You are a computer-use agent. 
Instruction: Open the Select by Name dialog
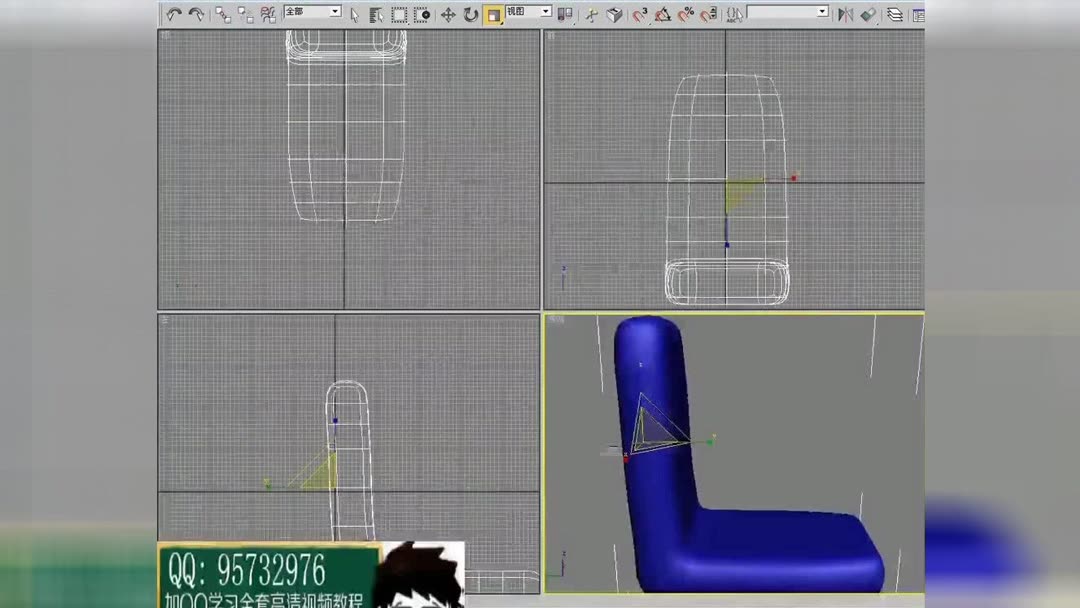[378, 13]
